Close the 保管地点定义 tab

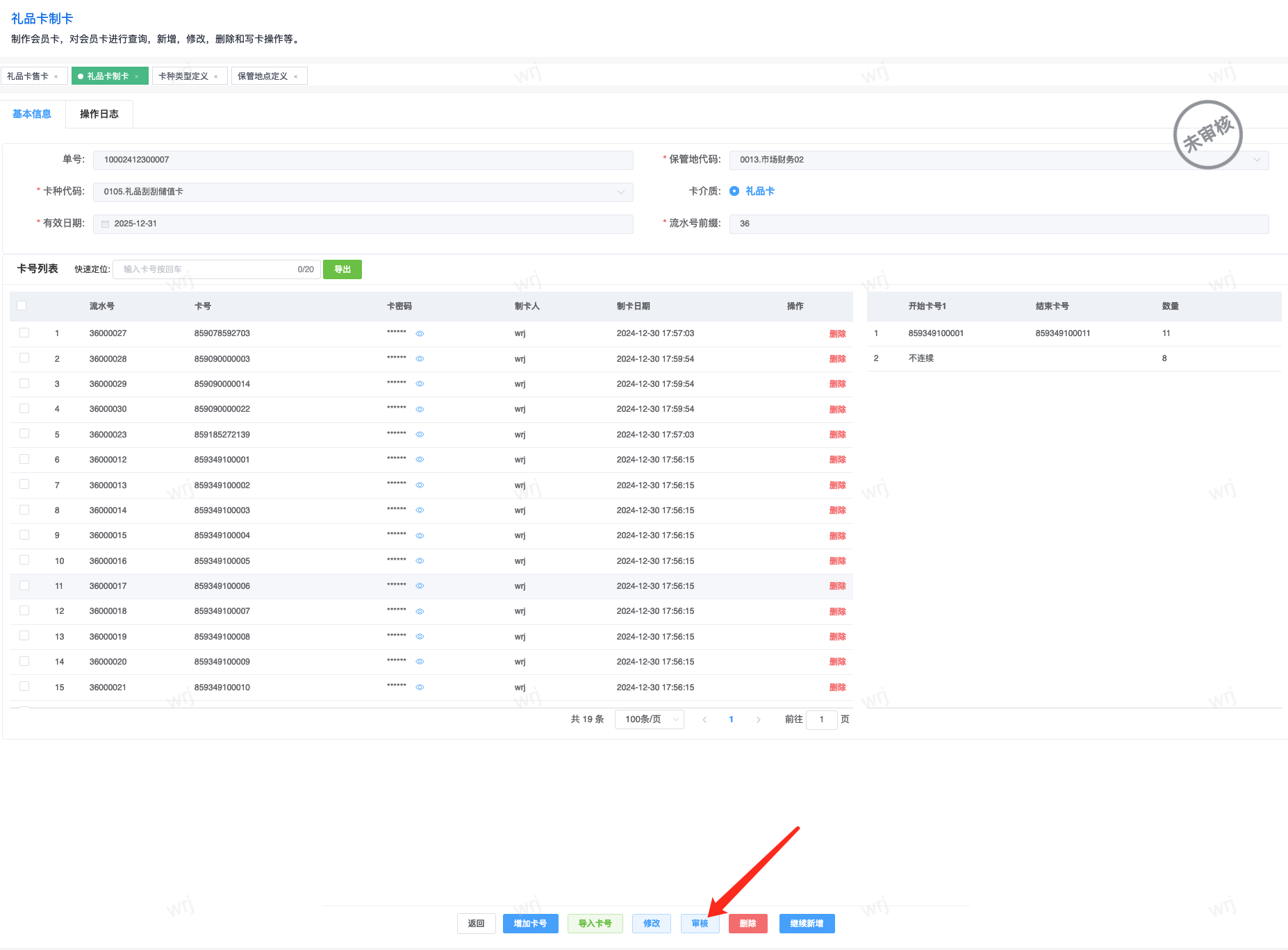[x=296, y=76]
